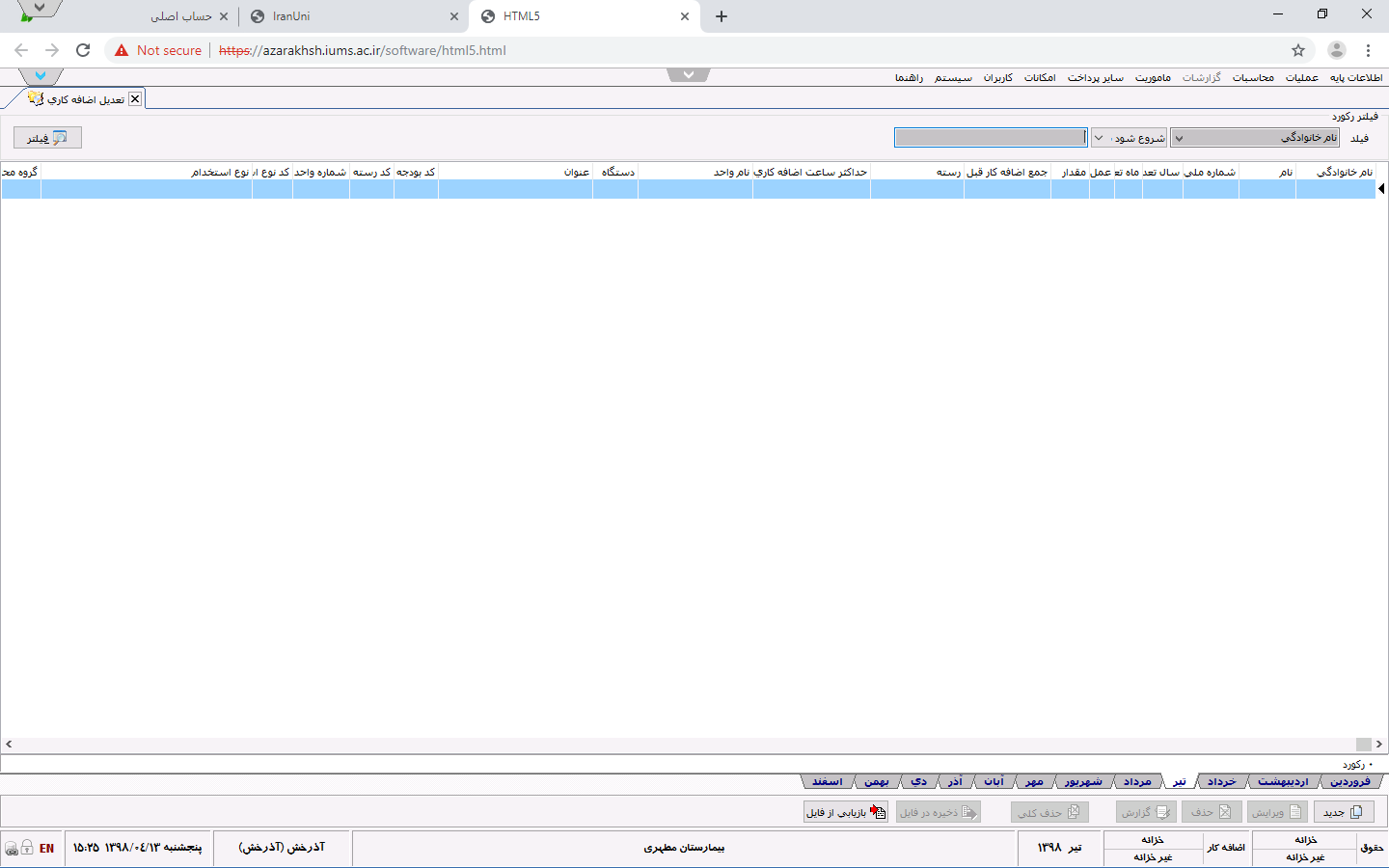Switch to the مهر month tab
The image size is (1389, 868).
[1034, 781]
